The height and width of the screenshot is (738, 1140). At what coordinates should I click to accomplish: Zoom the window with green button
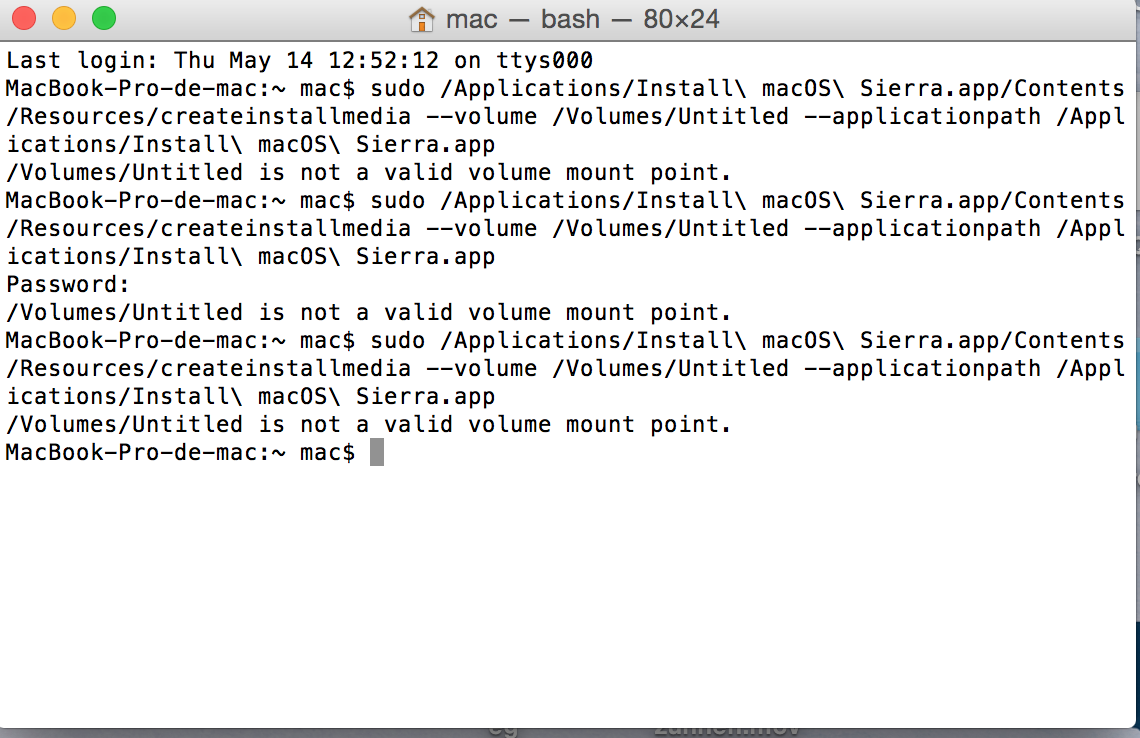tap(103, 18)
